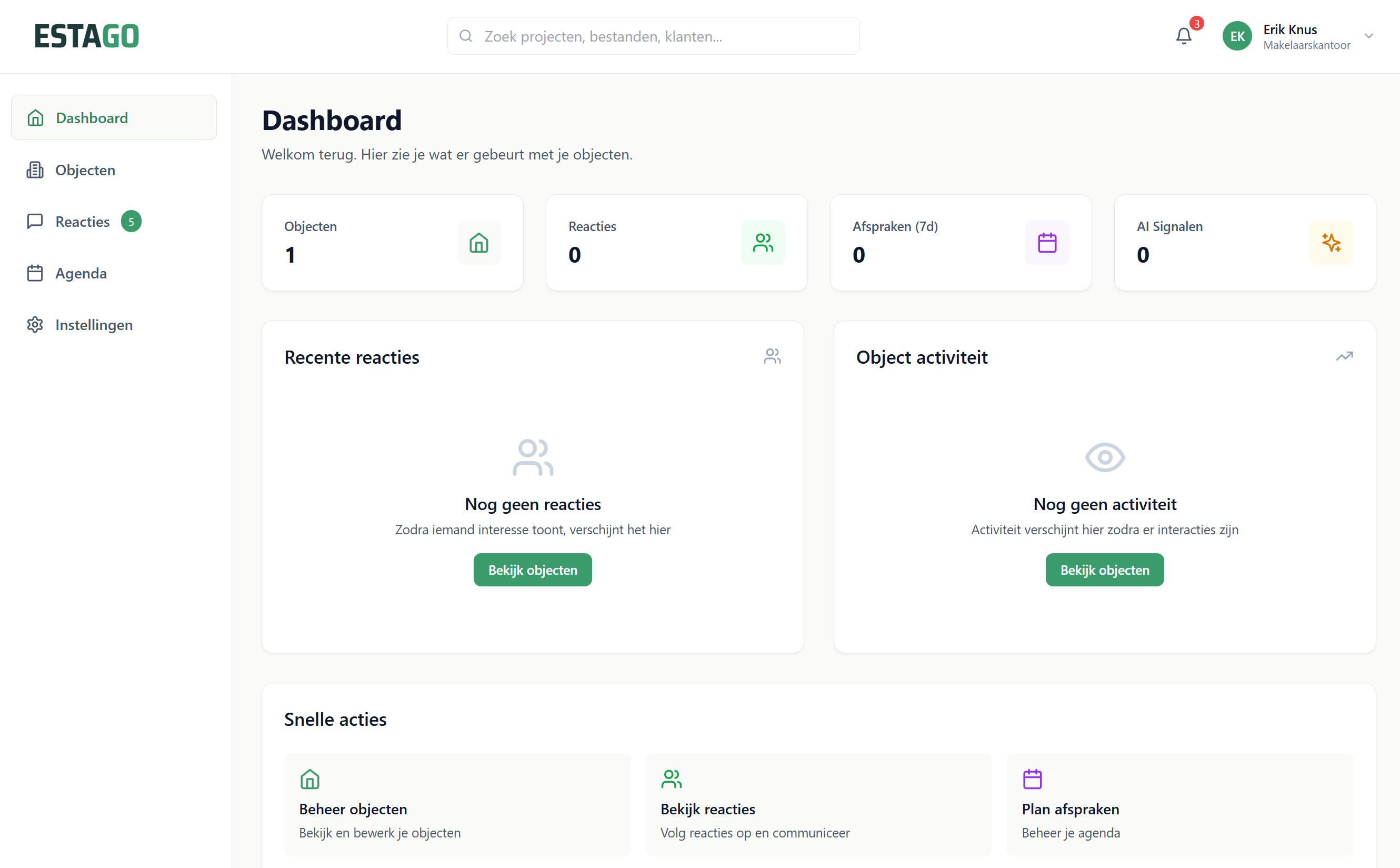
Task: Open the Beheer objecten quick action
Action: 457,804
